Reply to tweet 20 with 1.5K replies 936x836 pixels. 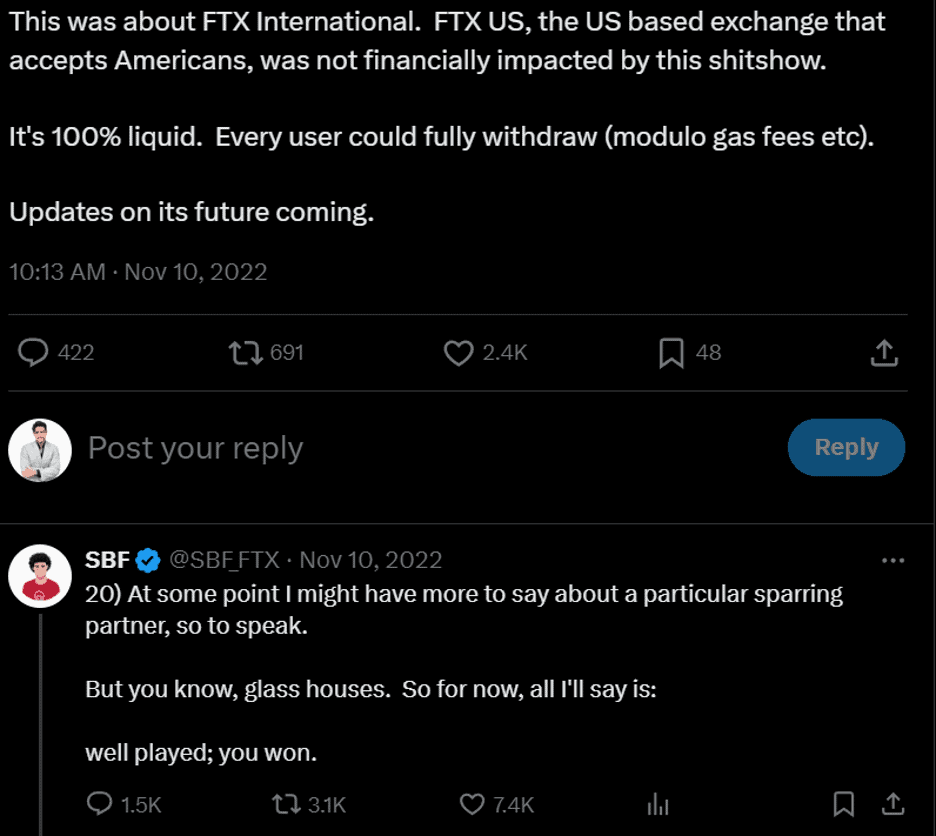(101, 804)
